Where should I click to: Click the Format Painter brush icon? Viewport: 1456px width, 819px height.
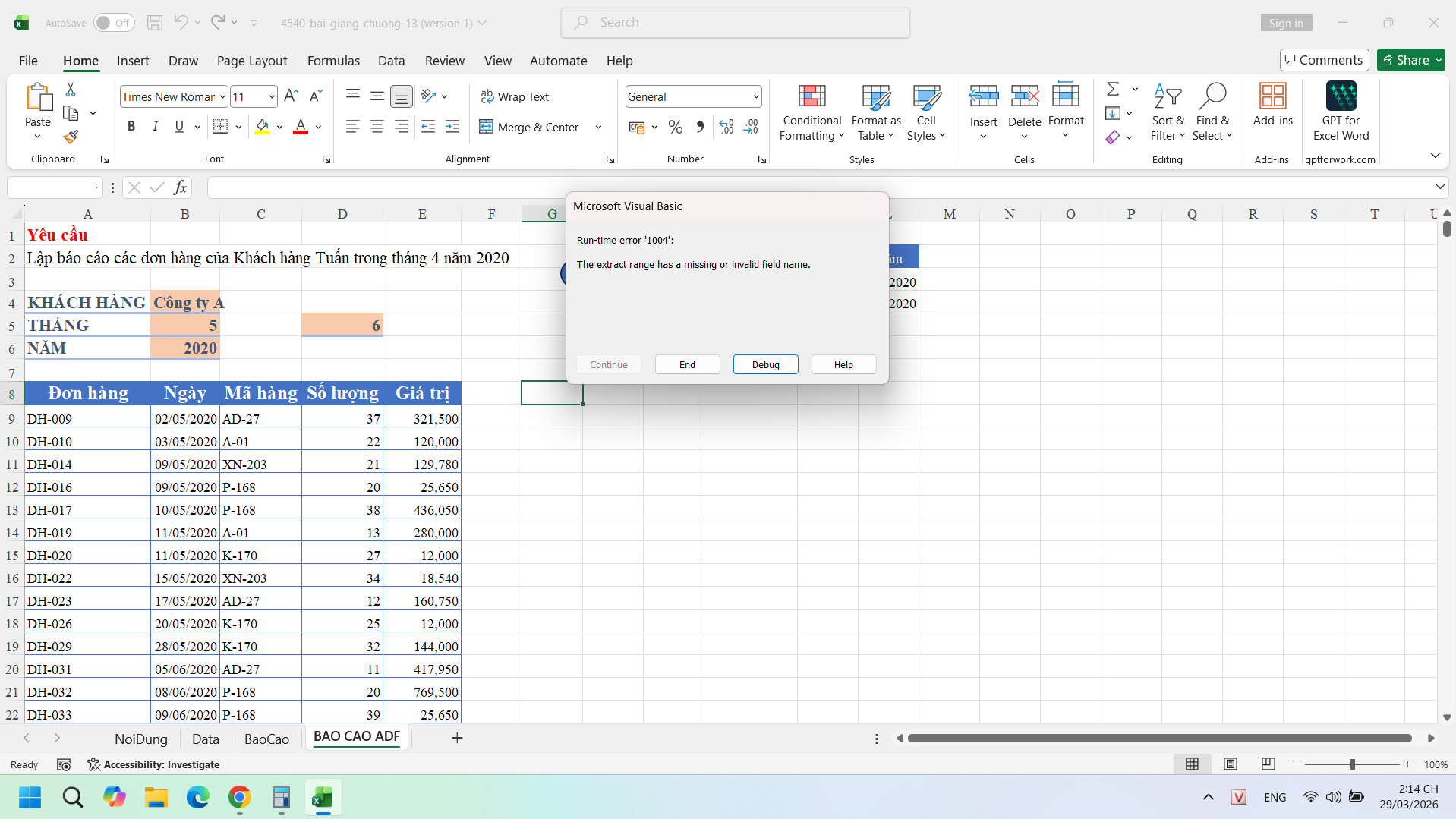(71, 137)
